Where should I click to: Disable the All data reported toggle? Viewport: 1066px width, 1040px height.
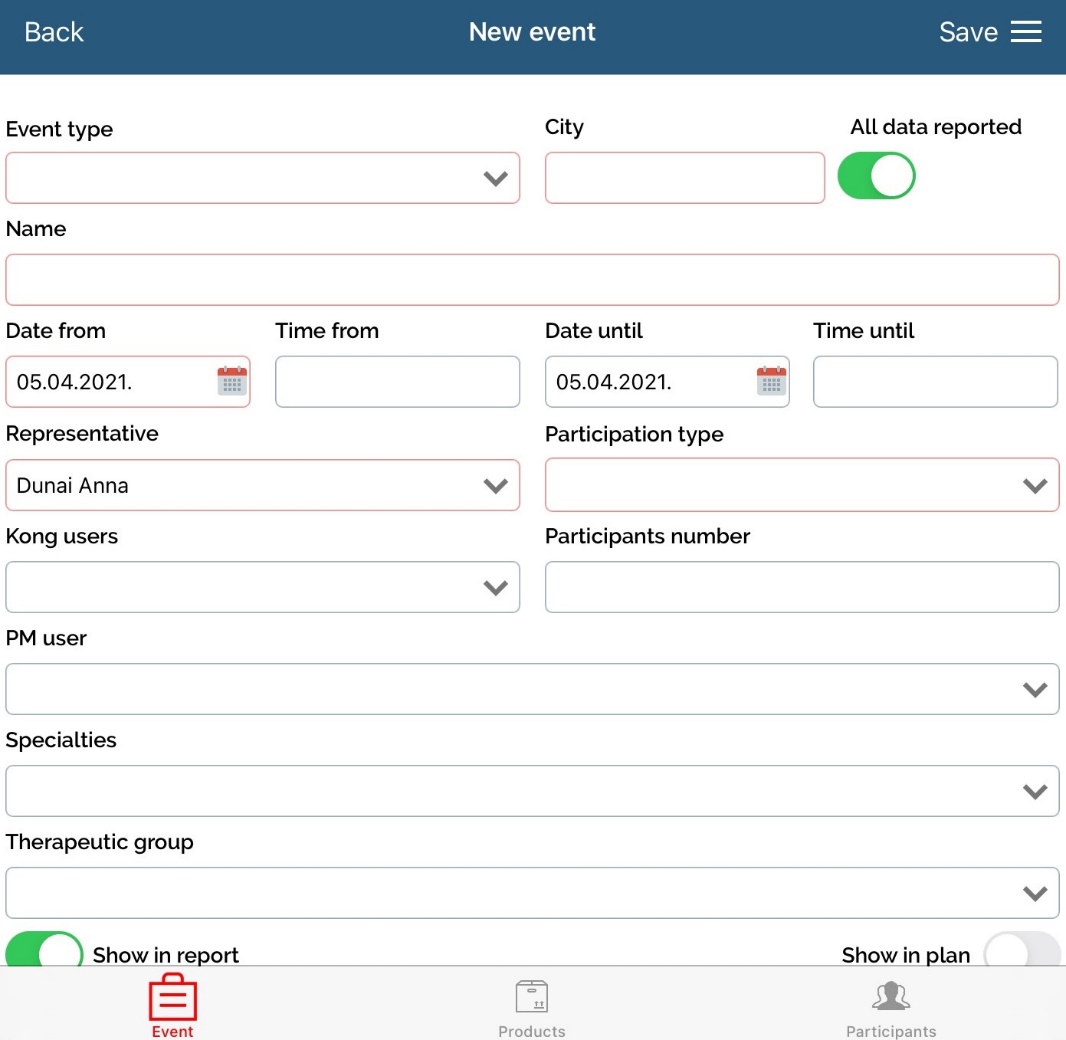click(876, 176)
